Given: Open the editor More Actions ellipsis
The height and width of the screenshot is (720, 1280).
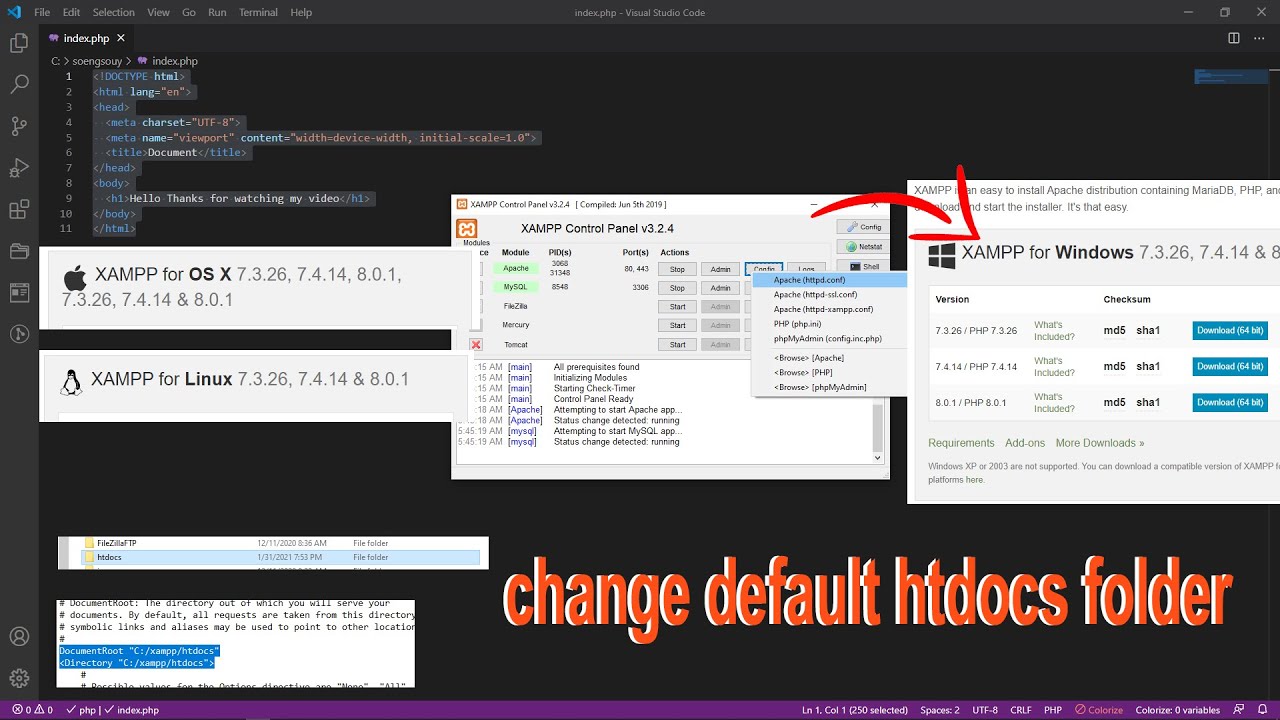Looking at the screenshot, I should coord(1260,38).
